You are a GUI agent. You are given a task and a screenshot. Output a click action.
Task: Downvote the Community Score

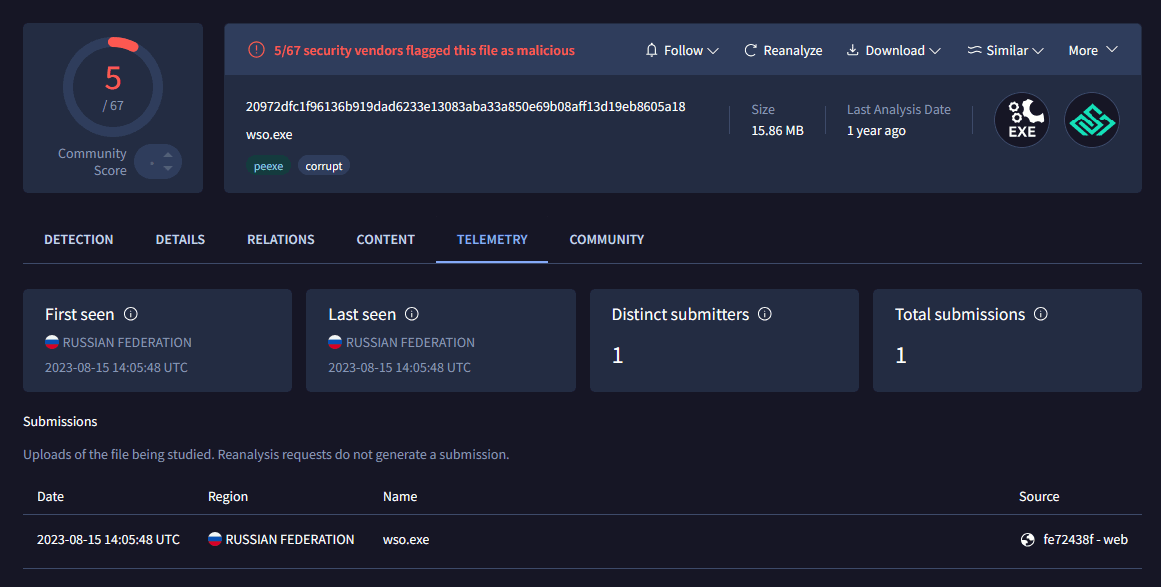click(168, 168)
